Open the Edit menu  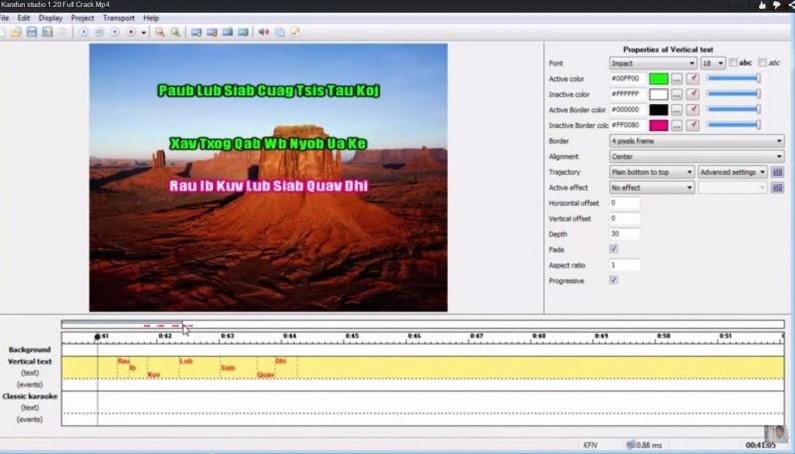click(x=24, y=18)
